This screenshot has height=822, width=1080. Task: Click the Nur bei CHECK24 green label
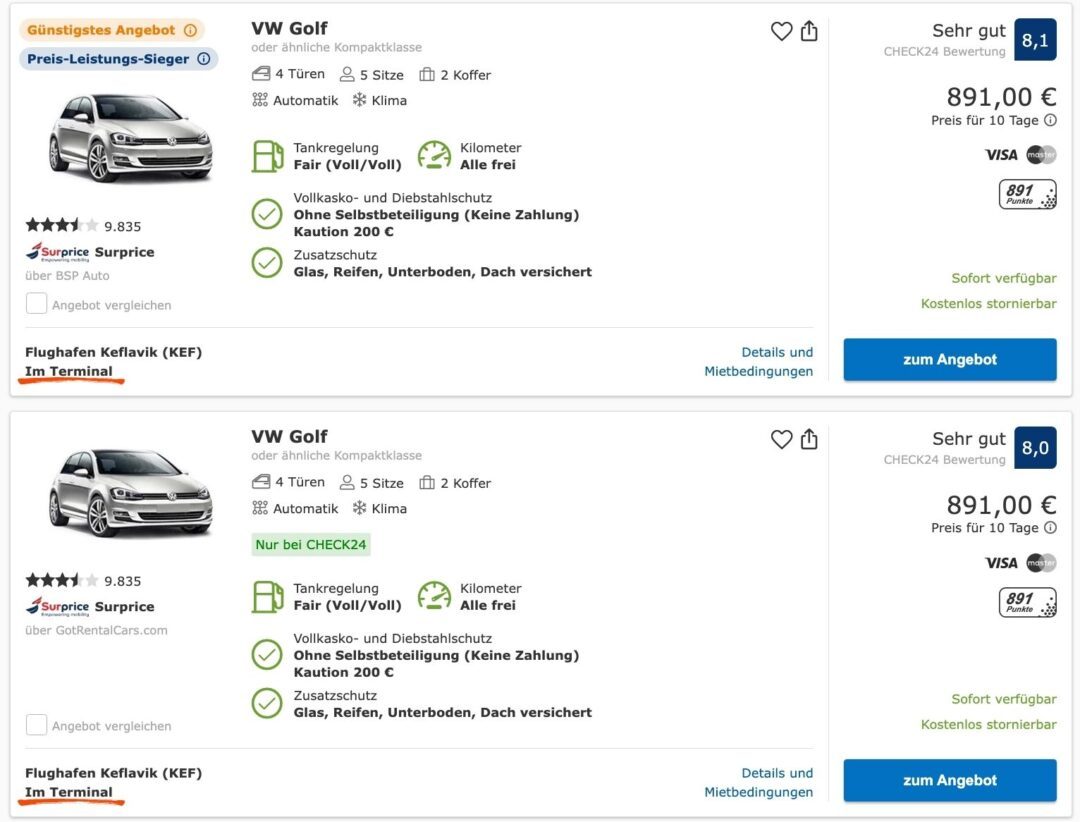311,545
